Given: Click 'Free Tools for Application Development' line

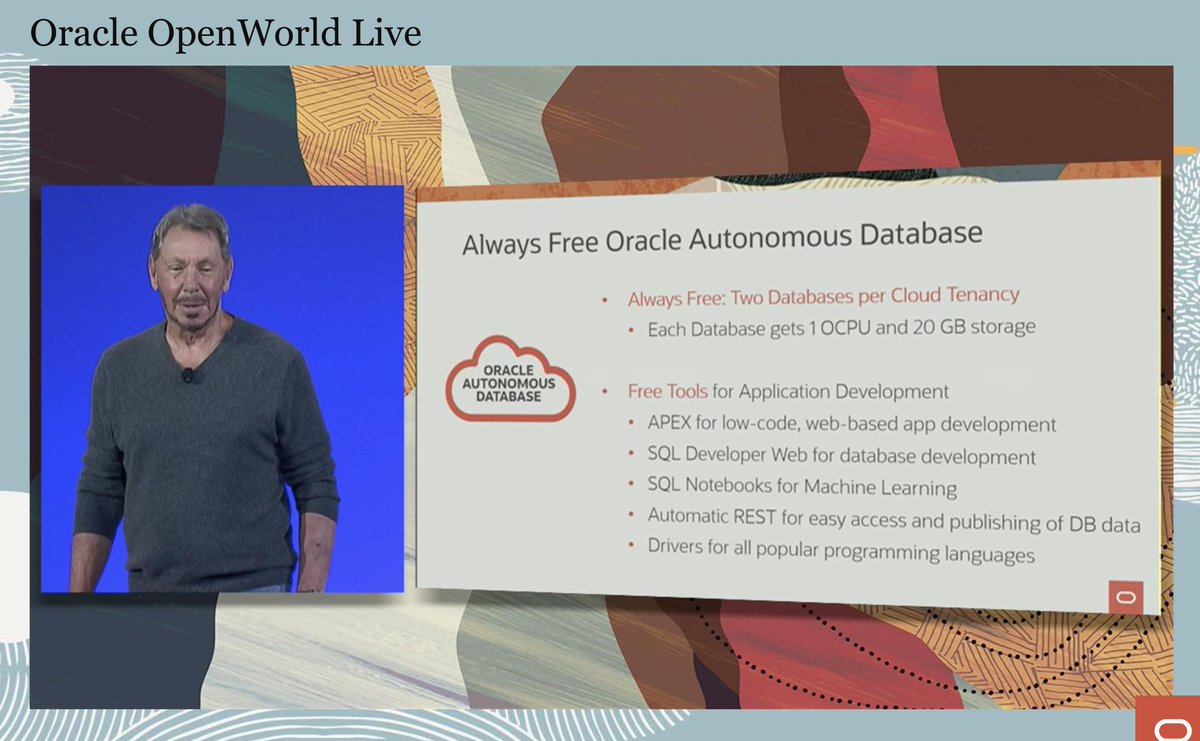Looking at the screenshot, I should (x=788, y=391).
